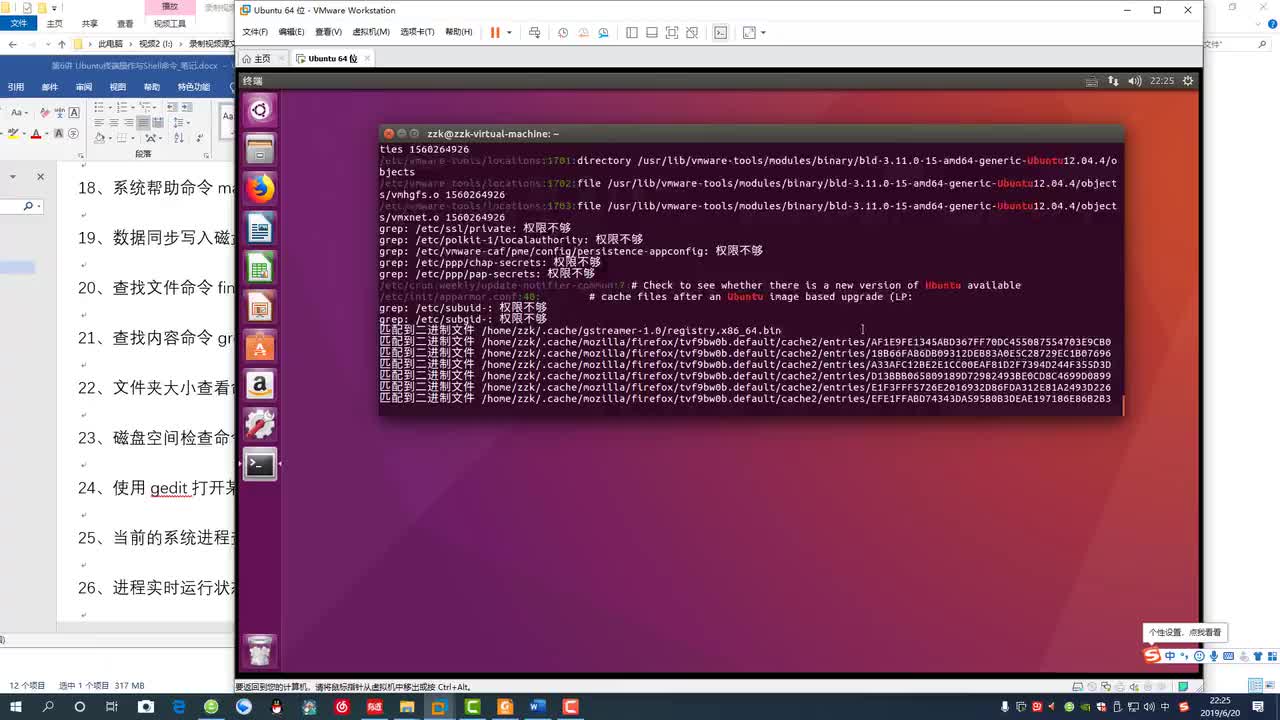The image size is (1280, 720).
Task: Open LibreOffice Calc in dock
Action: 260,268
